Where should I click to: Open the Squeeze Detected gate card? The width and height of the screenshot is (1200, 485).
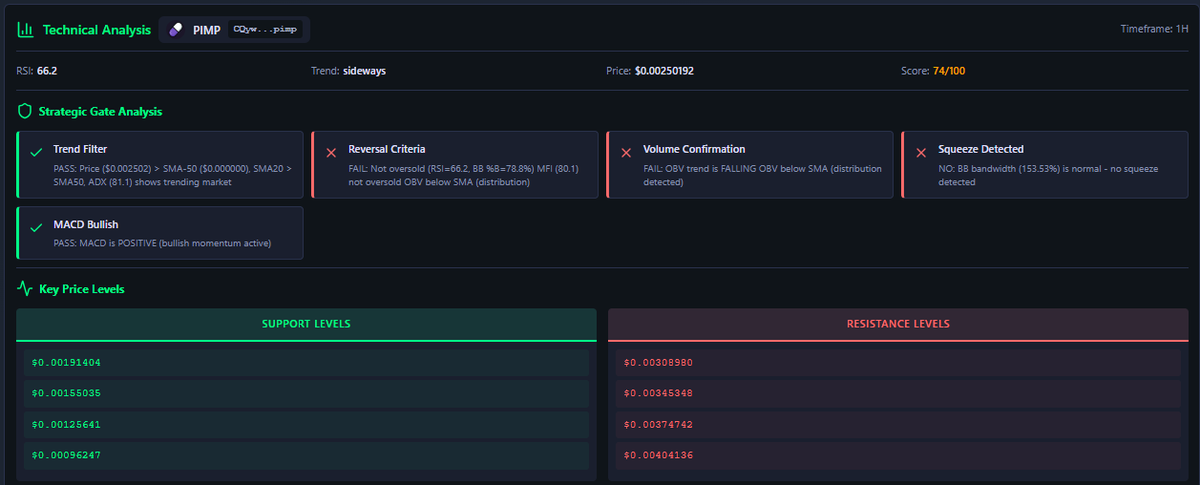1045,165
